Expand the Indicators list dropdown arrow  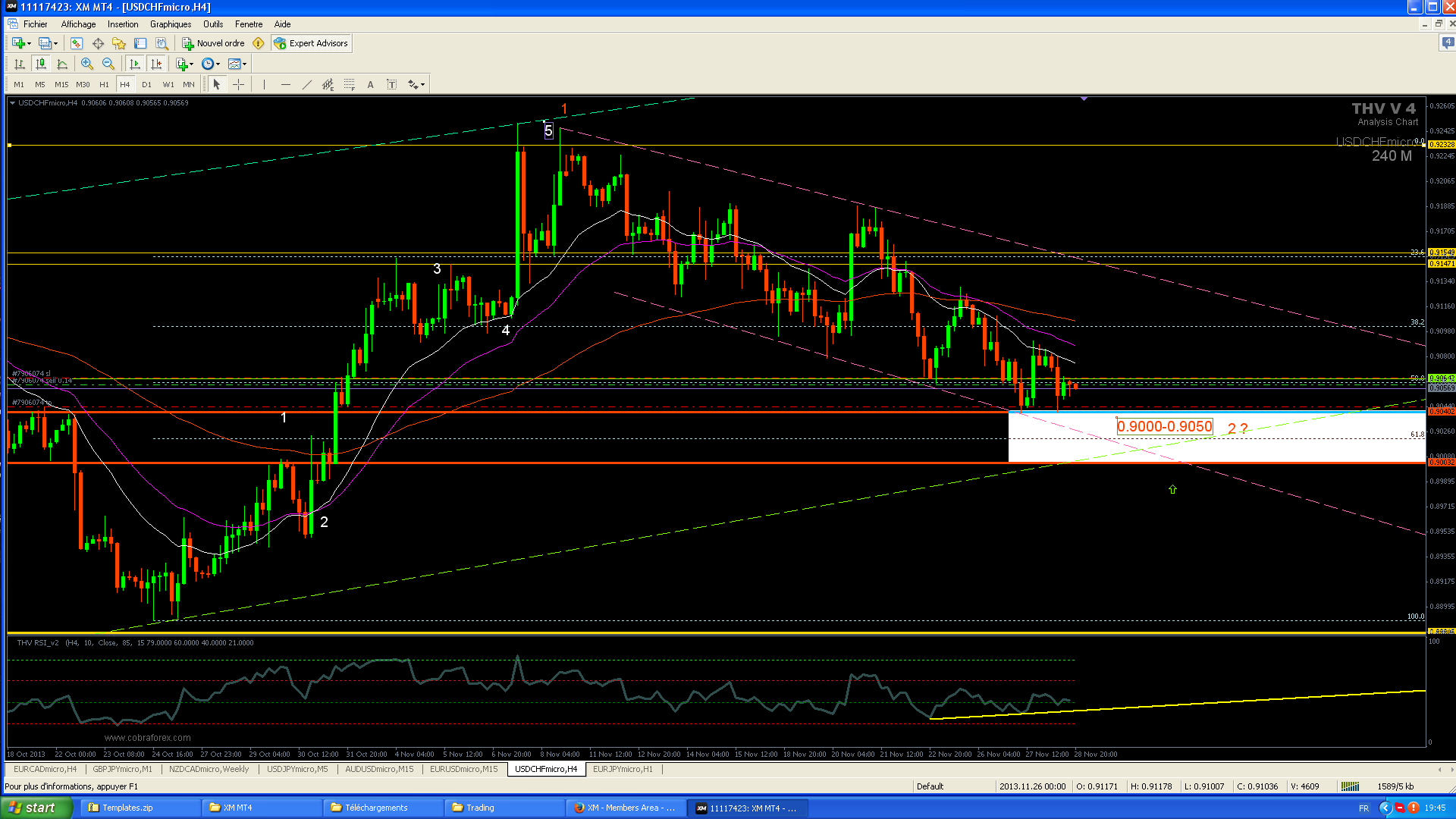(192, 64)
